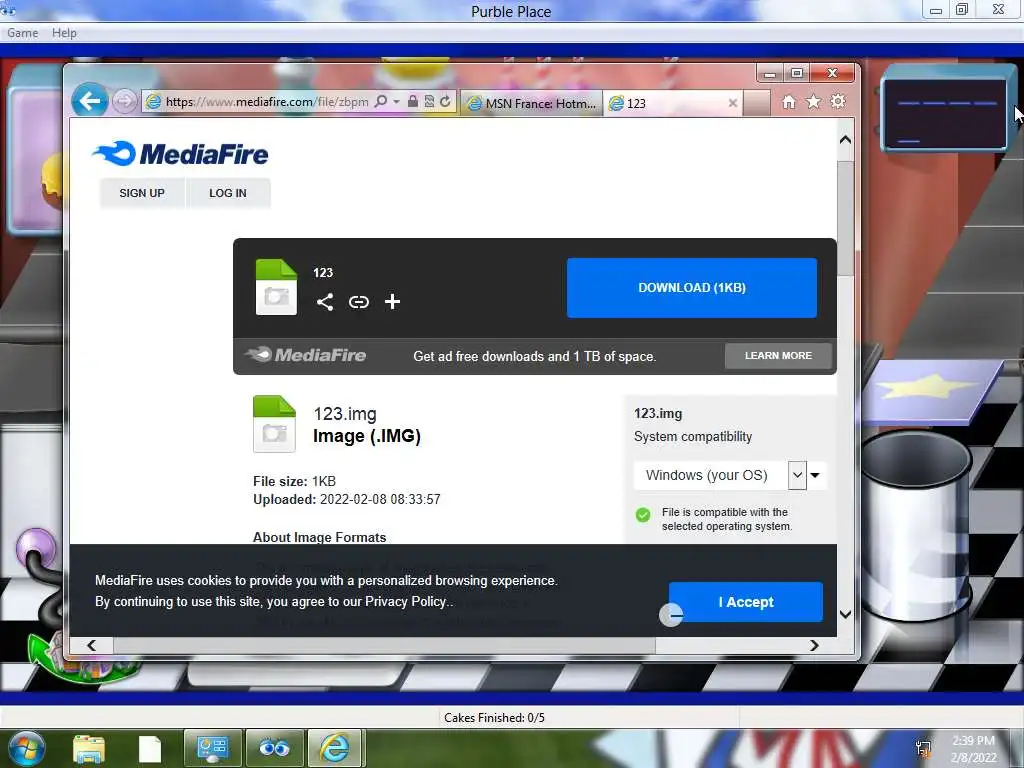
Task: Click the horizontal scrollbar left arrow
Action: point(91,645)
